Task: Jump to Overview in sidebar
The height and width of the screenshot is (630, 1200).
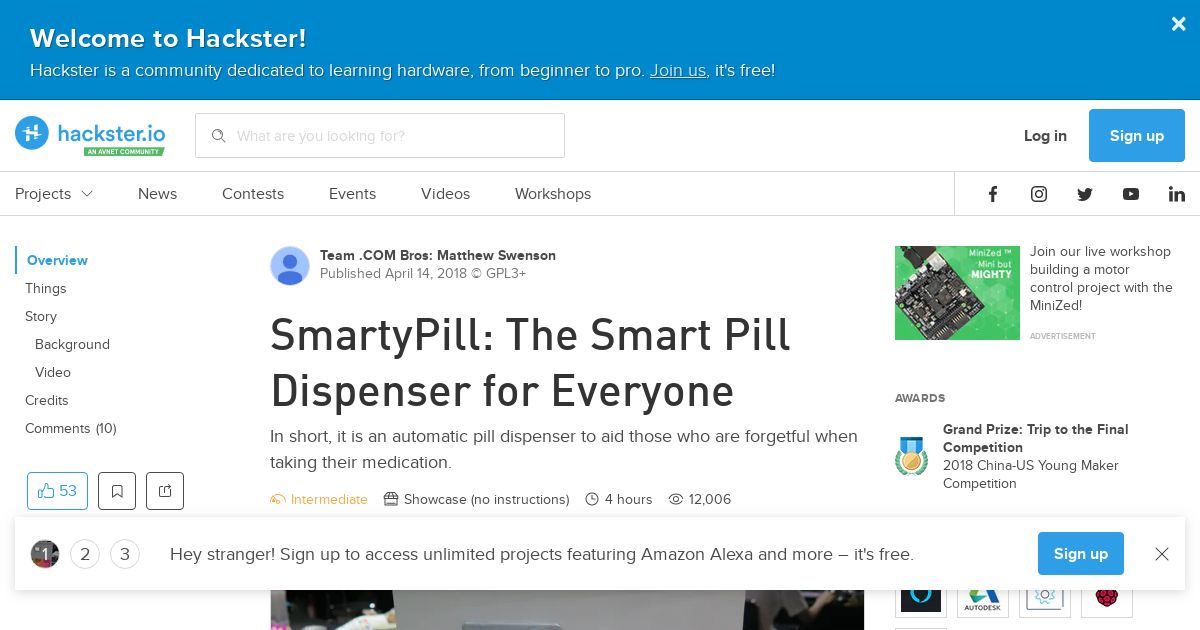Action: pos(57,260)
